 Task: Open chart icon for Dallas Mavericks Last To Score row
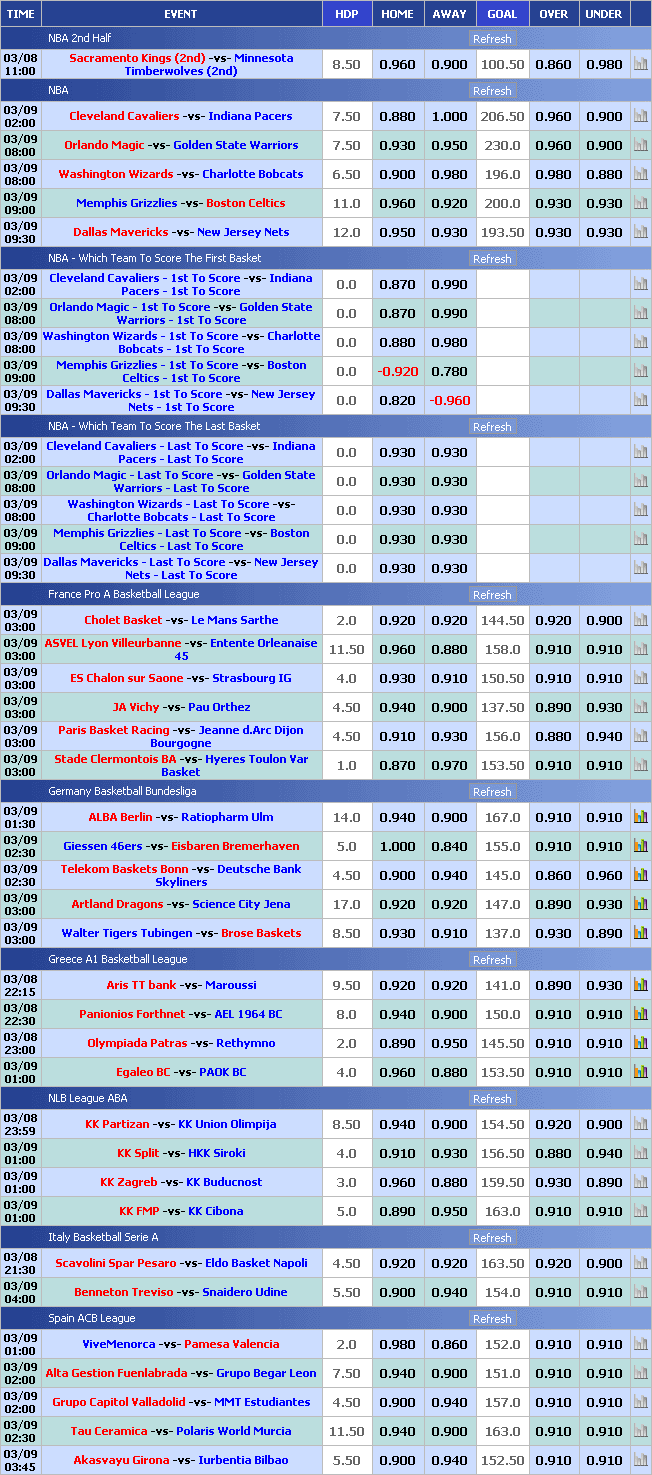[x=641, y=568]
